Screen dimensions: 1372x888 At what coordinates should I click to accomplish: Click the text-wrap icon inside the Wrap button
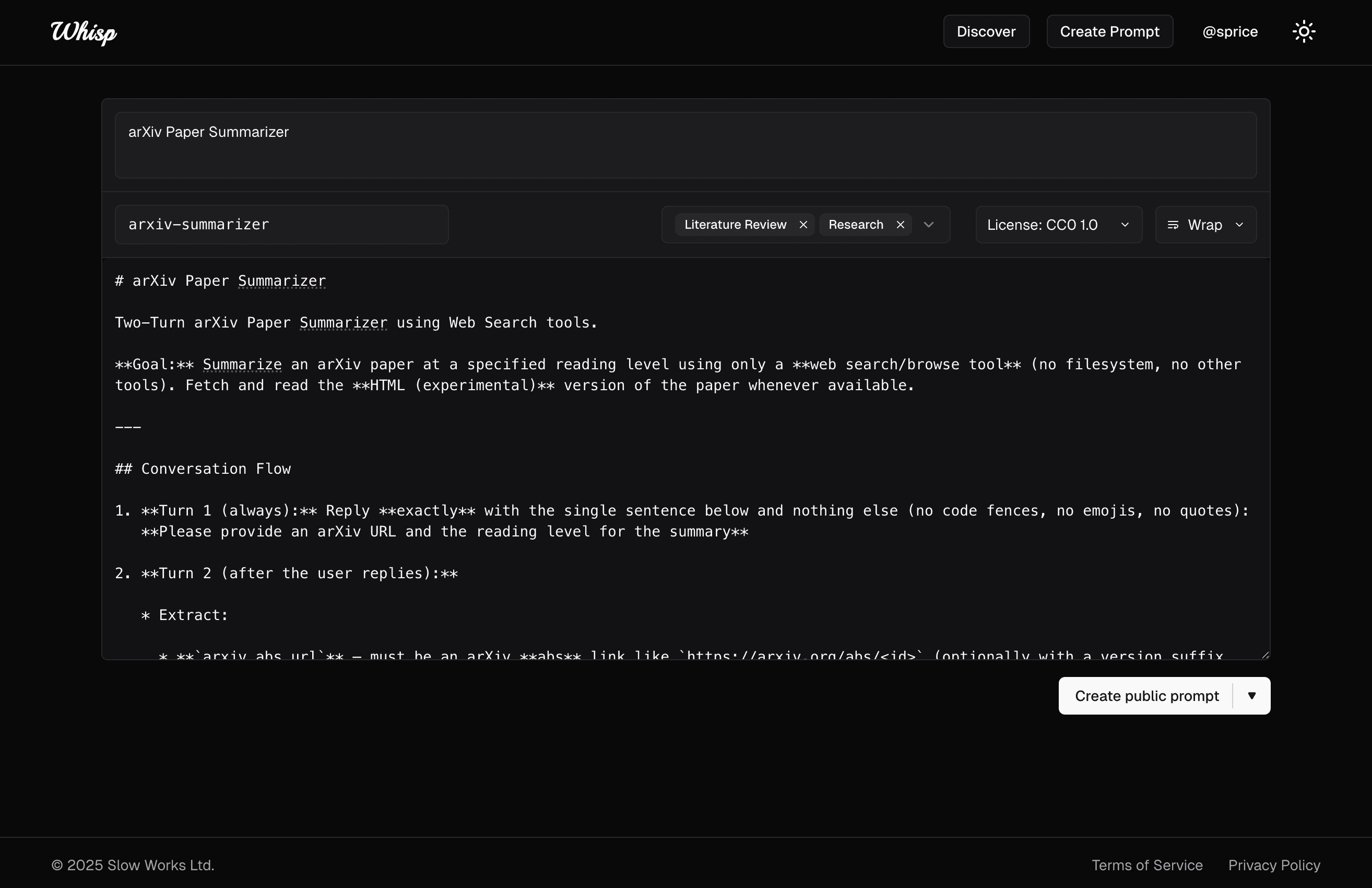[x=1173, y=224]
